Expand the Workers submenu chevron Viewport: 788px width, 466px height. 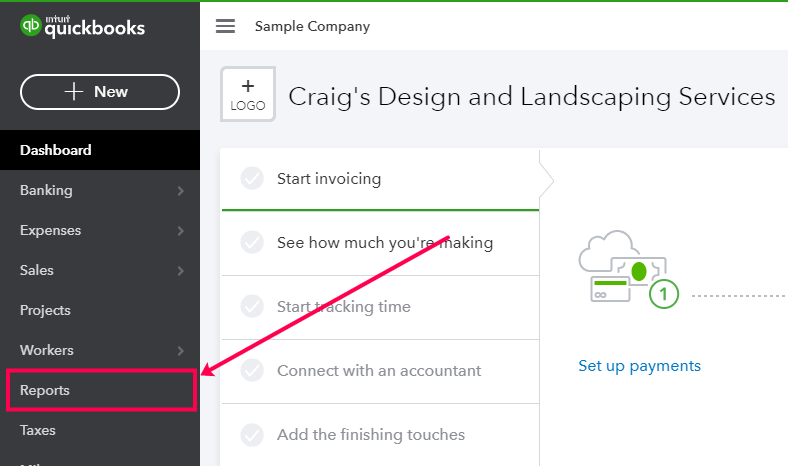click(x=180, y=351)
